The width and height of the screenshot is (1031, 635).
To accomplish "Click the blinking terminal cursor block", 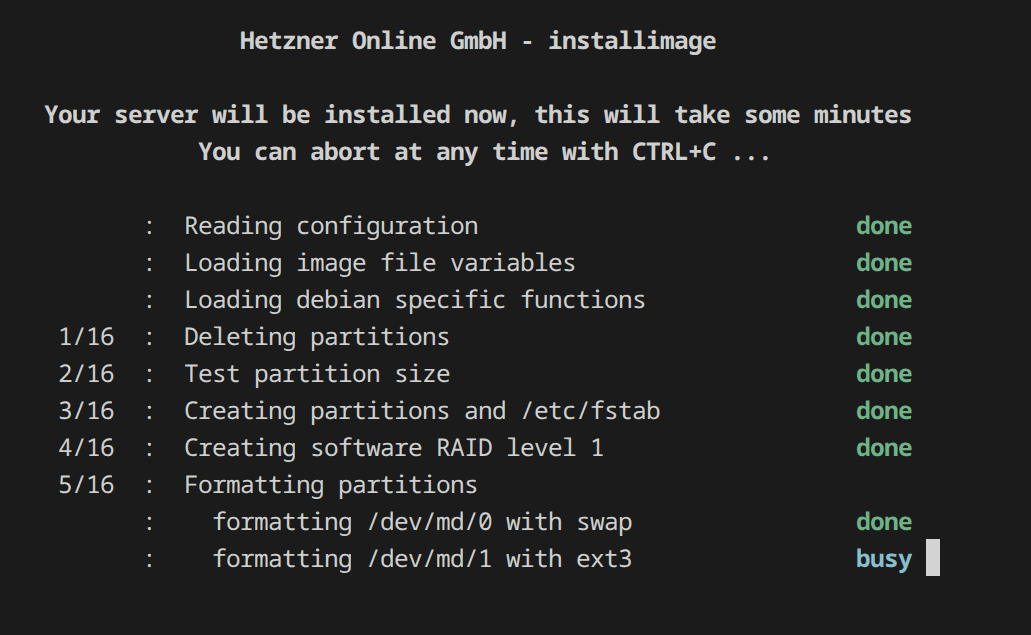I will (932, 558).
